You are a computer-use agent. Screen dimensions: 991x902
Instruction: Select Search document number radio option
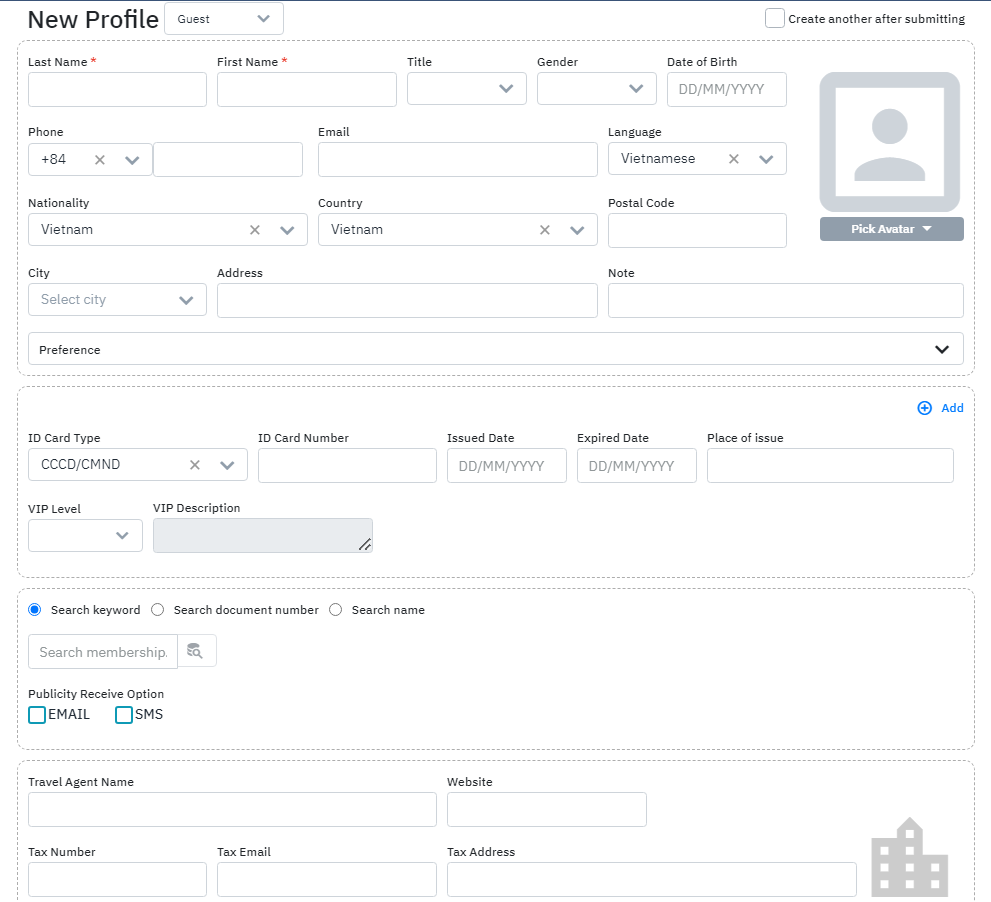coord(158,610)
